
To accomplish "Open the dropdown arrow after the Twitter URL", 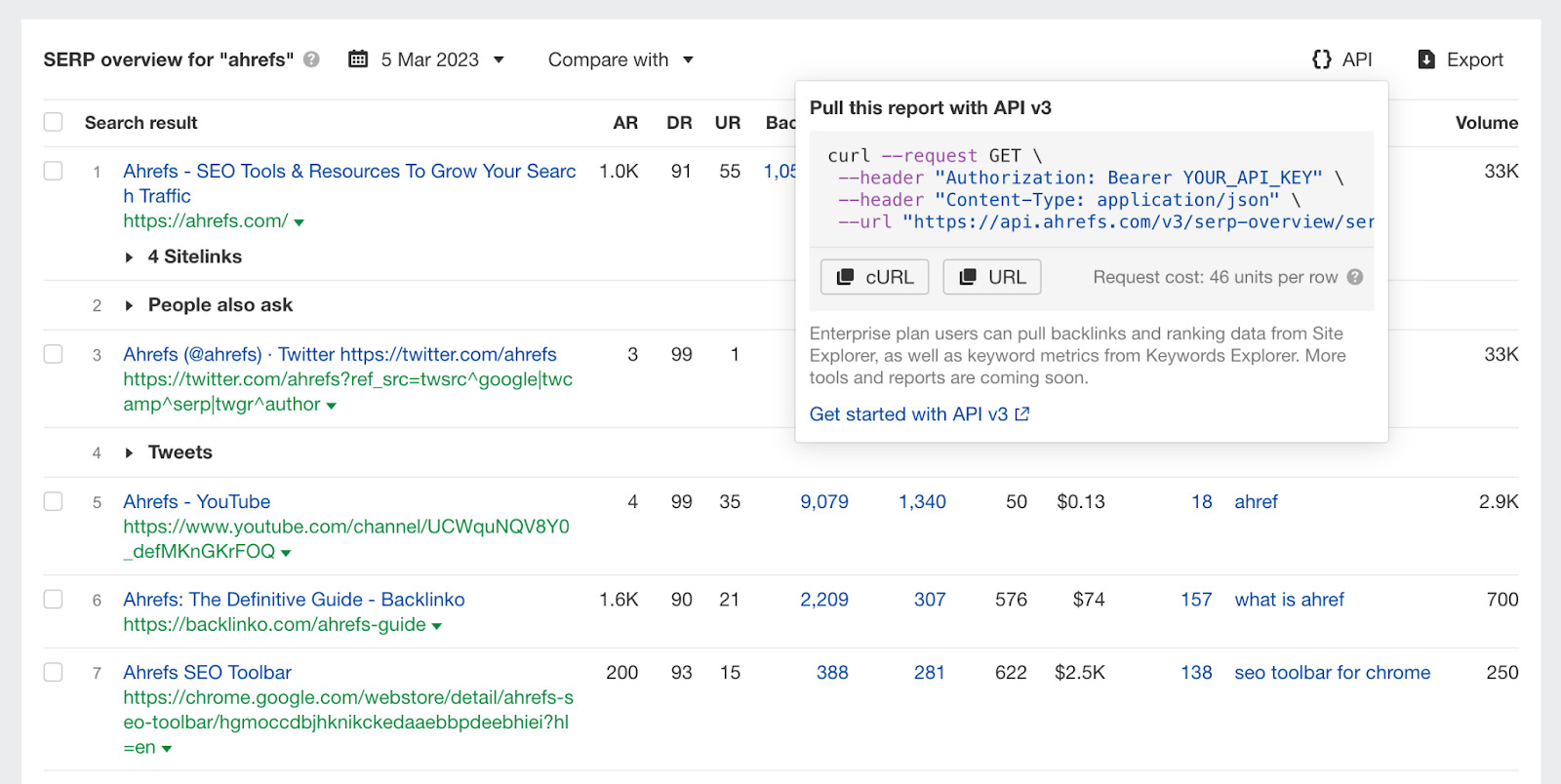I will (331, 406).
